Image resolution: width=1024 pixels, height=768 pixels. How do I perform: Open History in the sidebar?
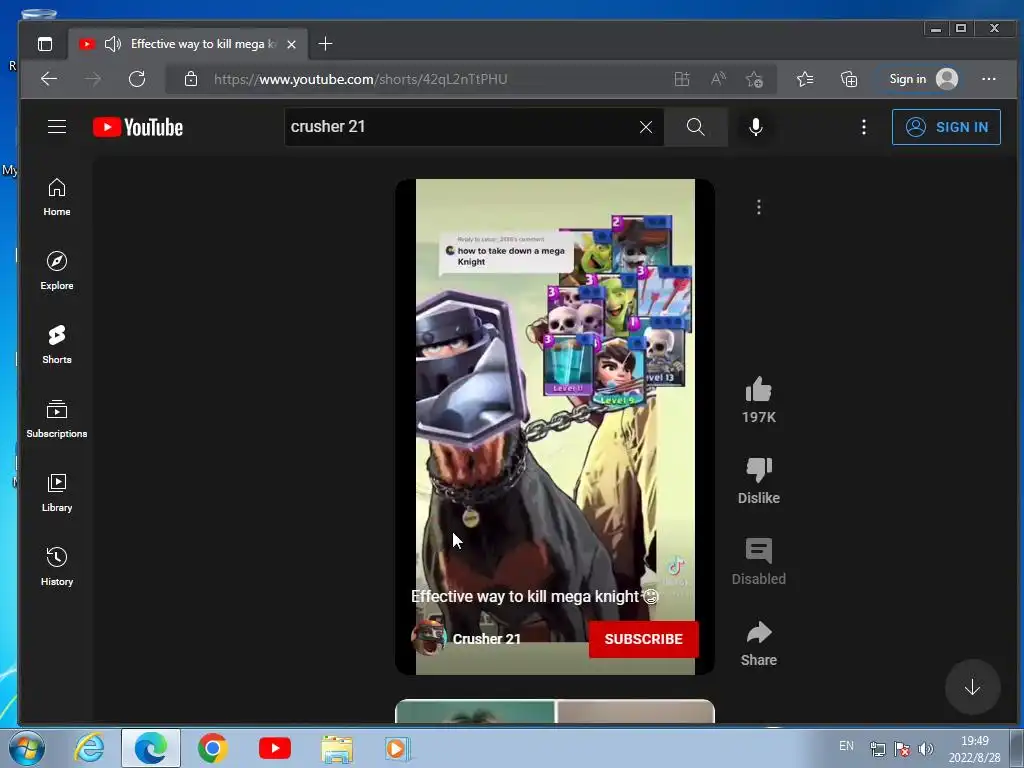pyautogui.click(x=57, y=566)
